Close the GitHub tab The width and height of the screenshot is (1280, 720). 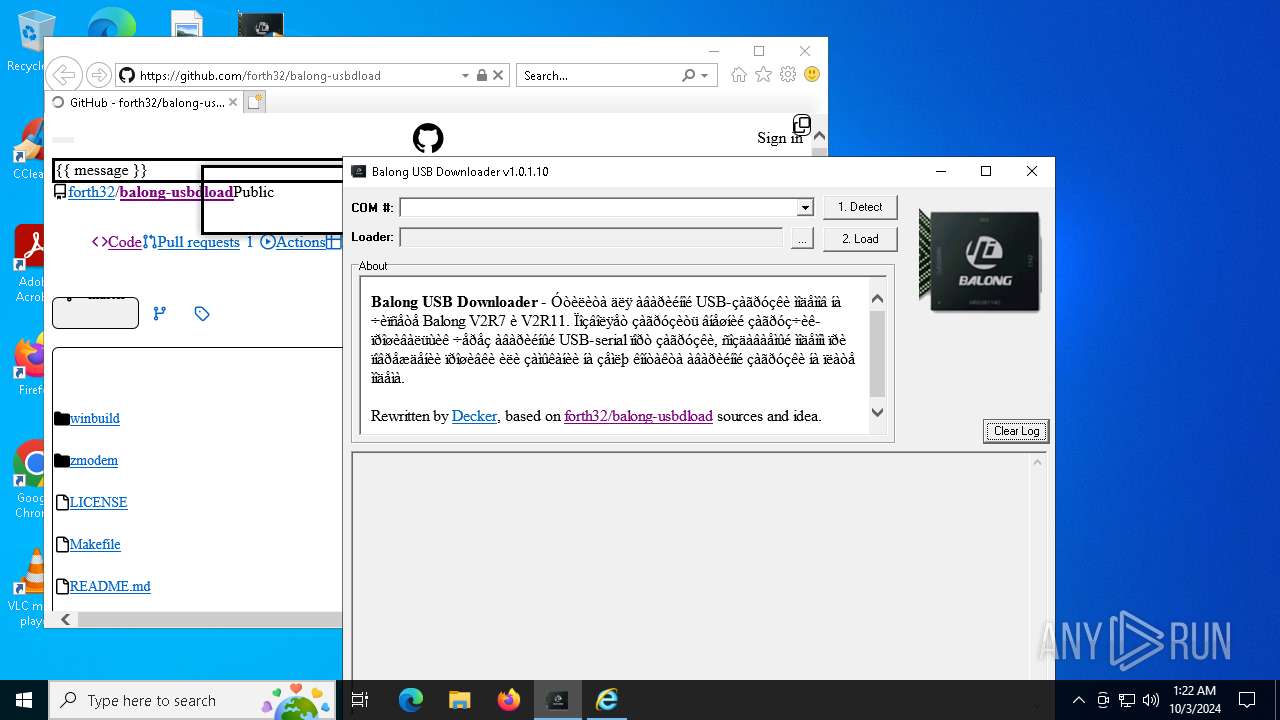pyautogui.click(x=233, y=102)
